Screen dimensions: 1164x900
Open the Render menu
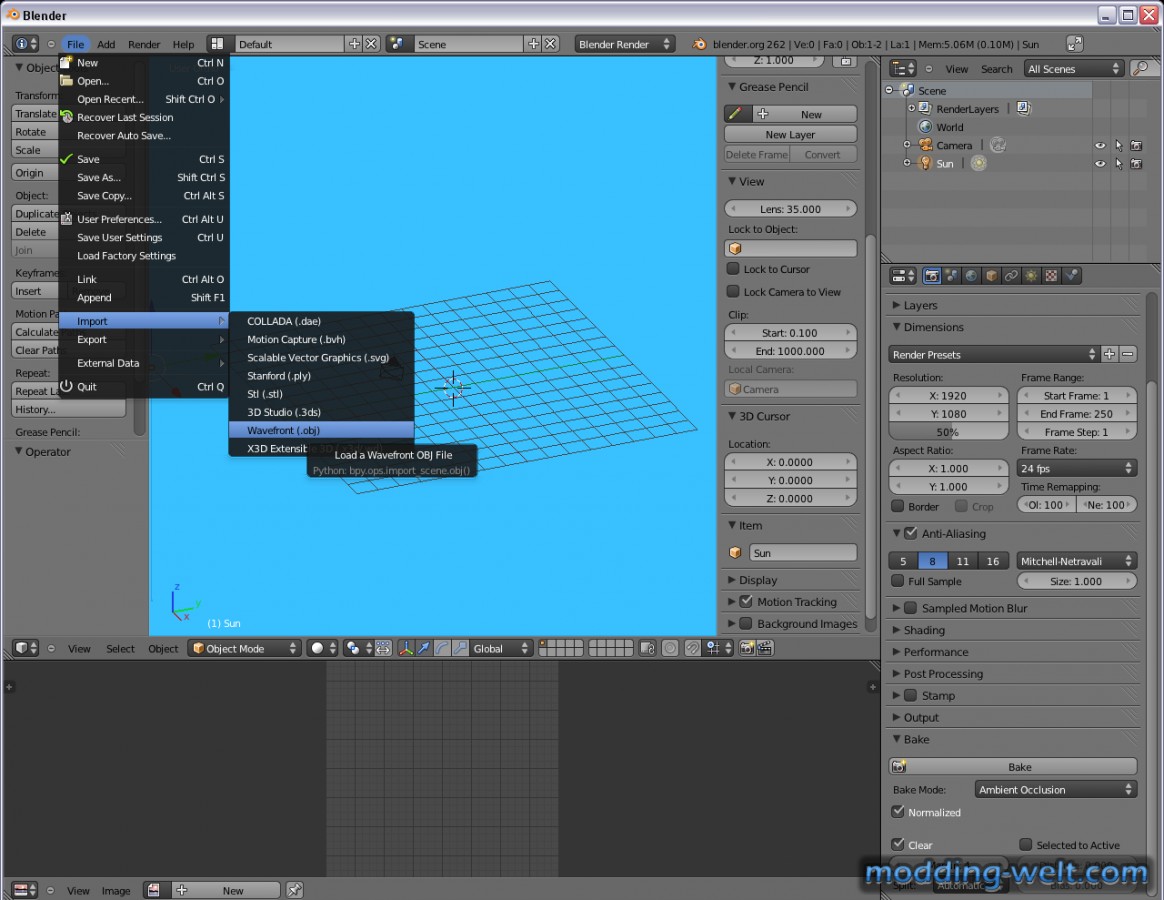tap(143, 44)
